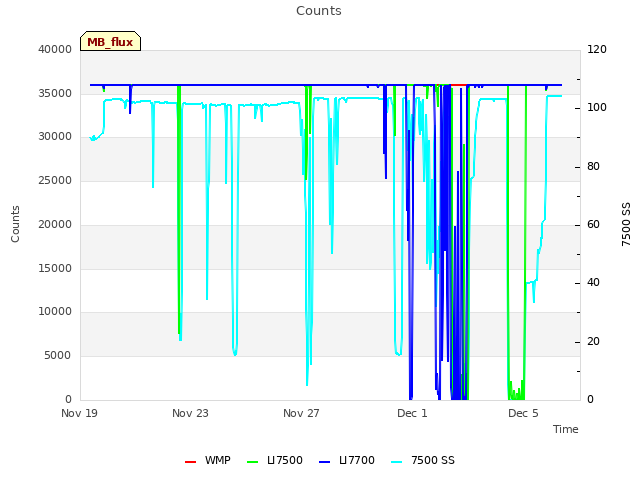Viewport: 640px width, 480px height.
Task: Click the red WMP legend swatch
Action: point(190,462)
